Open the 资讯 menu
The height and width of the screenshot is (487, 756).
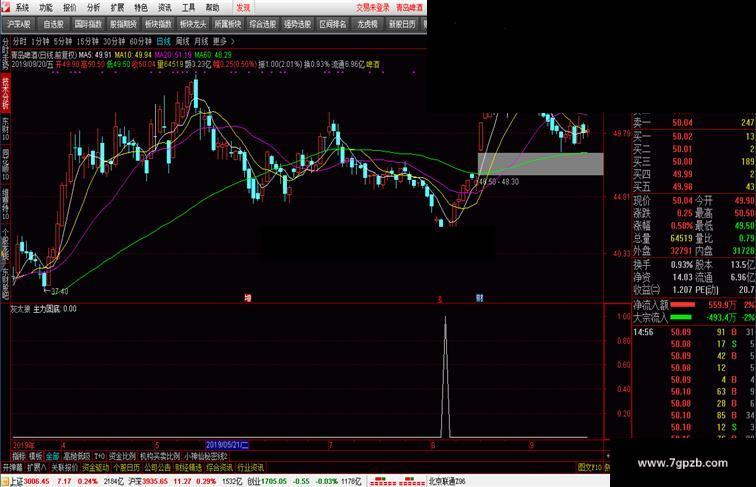tap(164, 7)
